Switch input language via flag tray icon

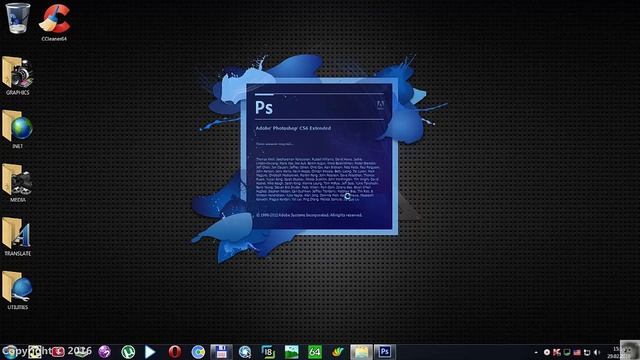(577, 352)
